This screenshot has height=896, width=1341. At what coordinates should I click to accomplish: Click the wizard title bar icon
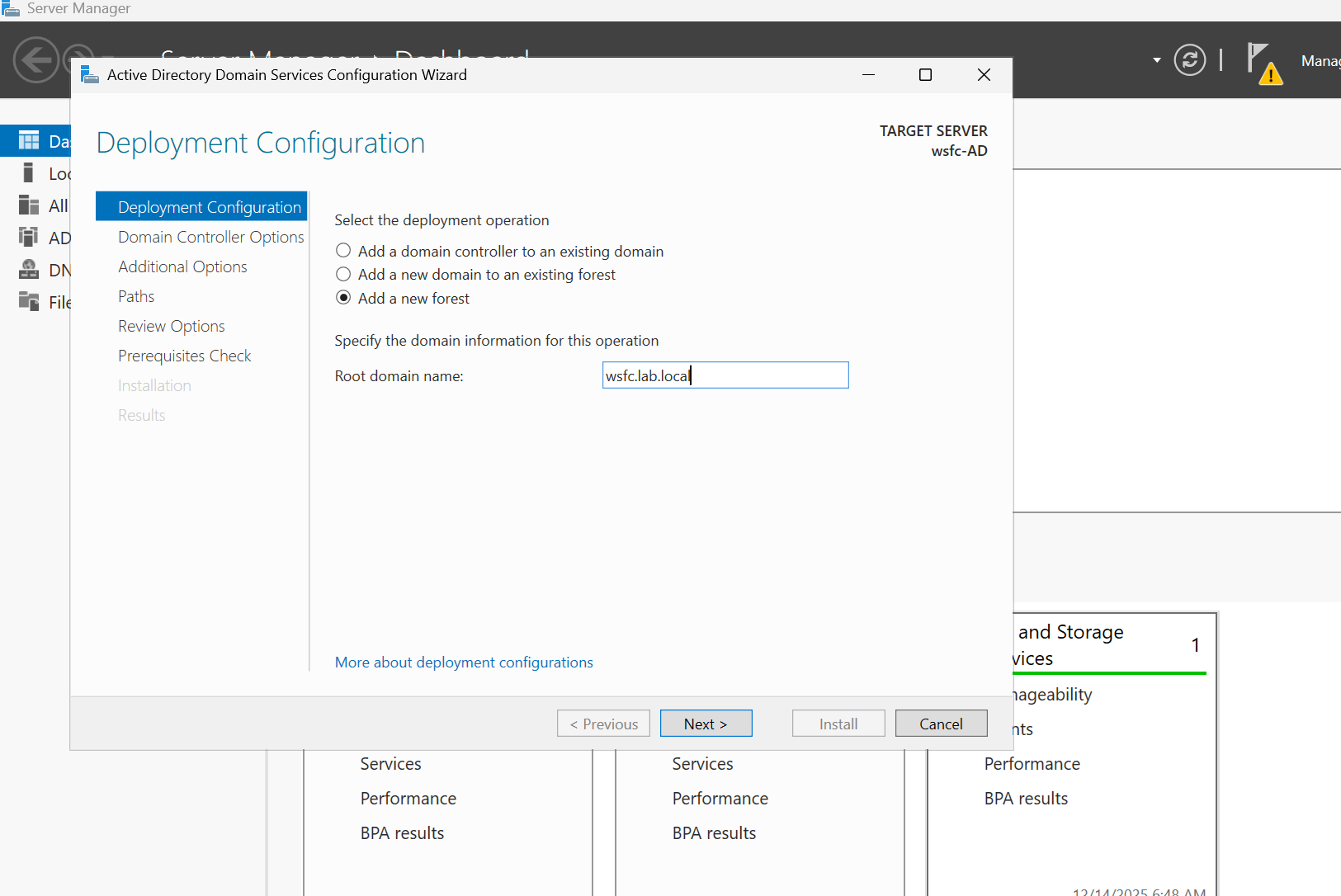coord(90,75)
